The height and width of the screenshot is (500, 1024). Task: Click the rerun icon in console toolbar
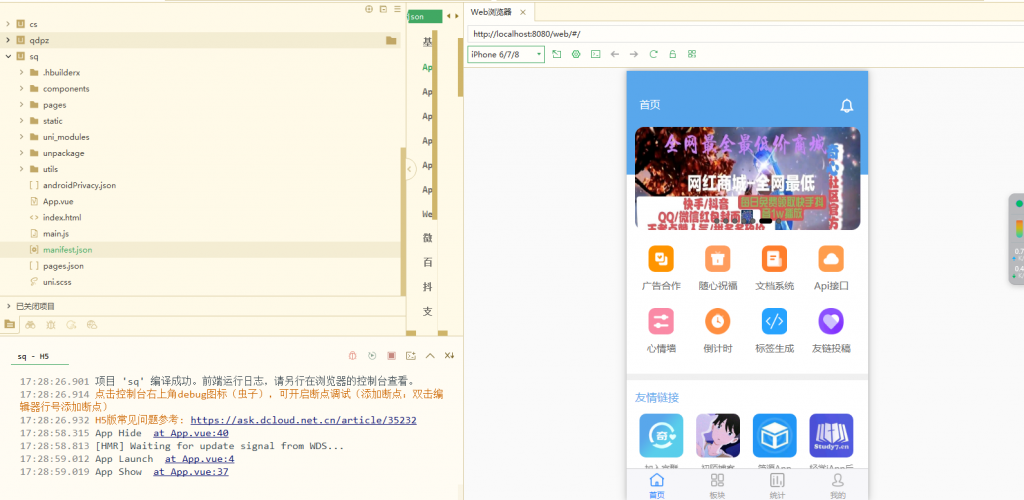tap(372, 356)
